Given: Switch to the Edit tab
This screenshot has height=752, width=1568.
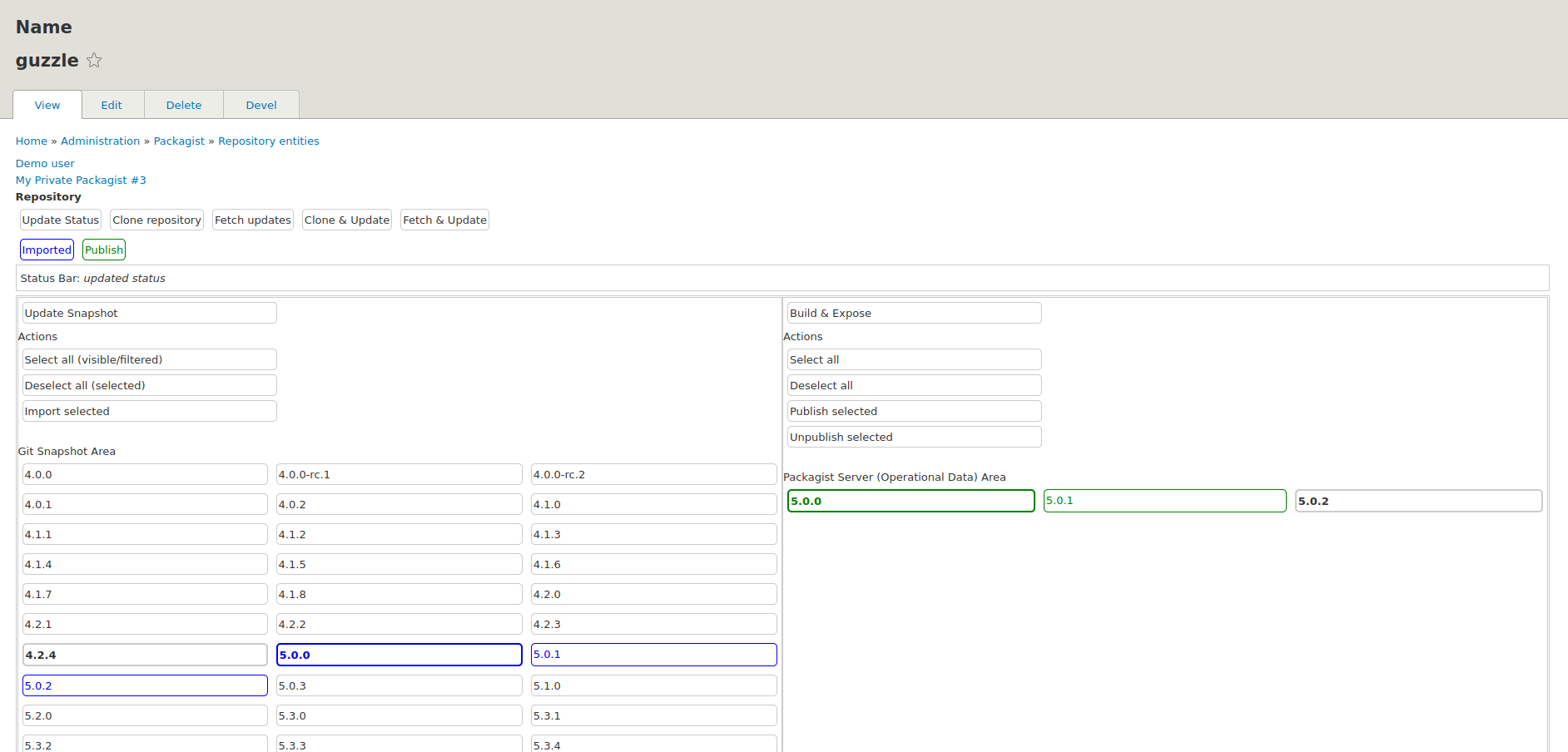Looking at the screenshot, I should coord(112,105).
